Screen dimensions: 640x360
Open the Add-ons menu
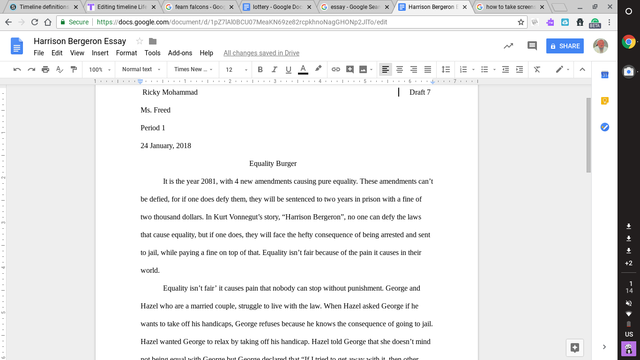180,53
